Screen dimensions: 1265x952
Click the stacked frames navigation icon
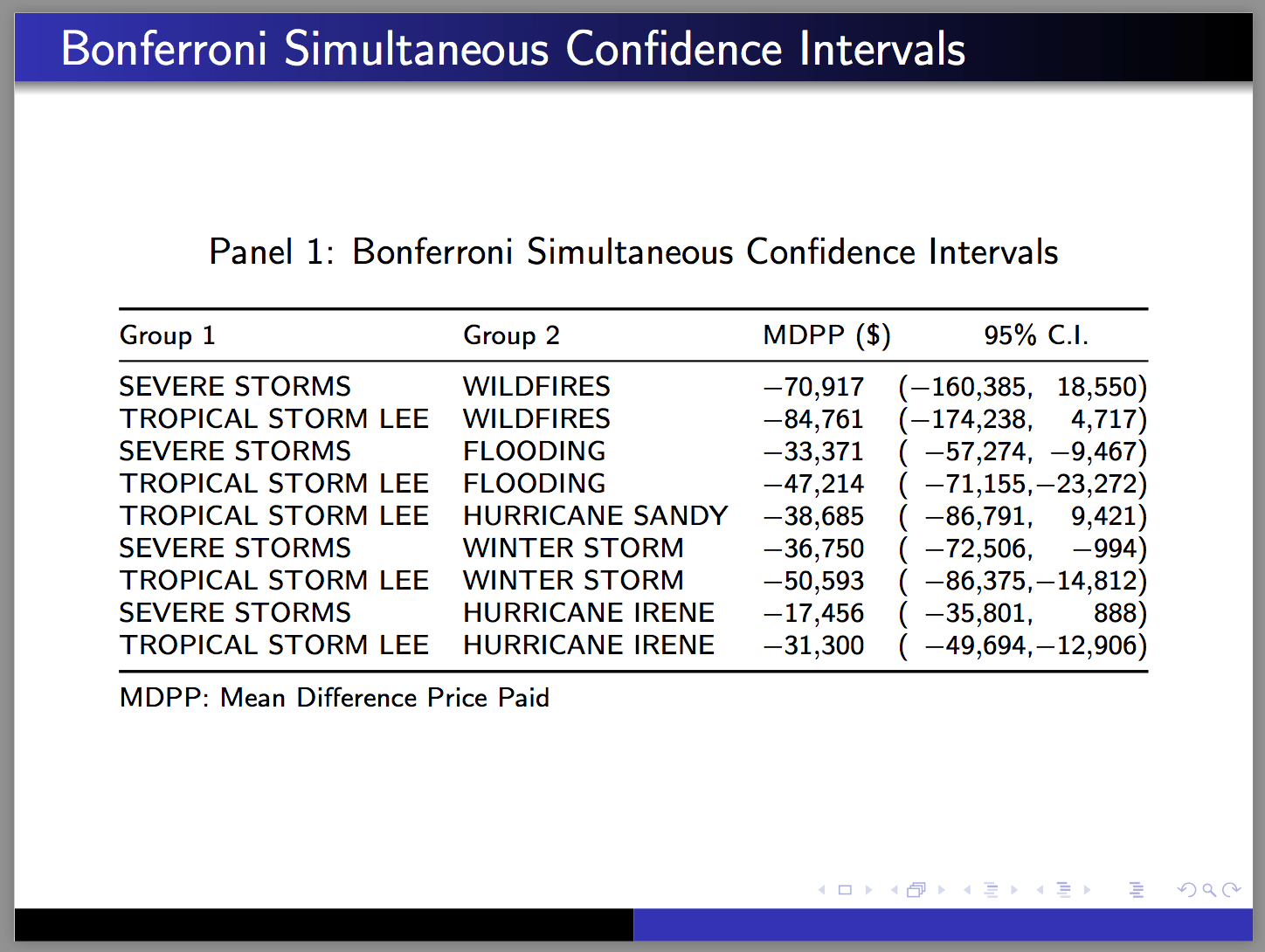916,890
